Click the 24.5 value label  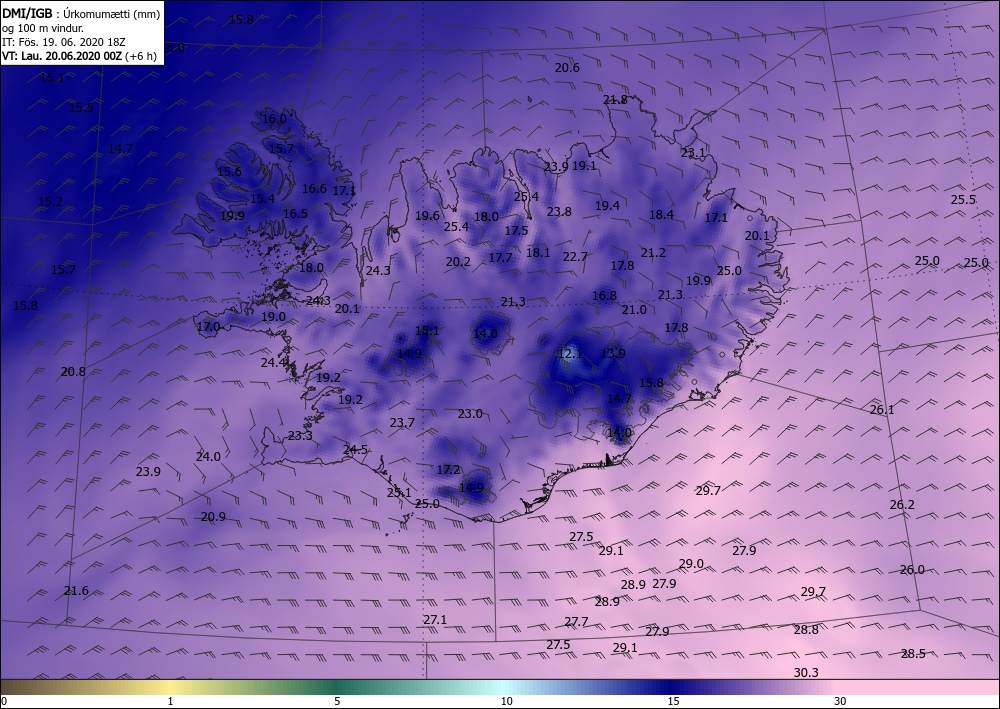355,450
